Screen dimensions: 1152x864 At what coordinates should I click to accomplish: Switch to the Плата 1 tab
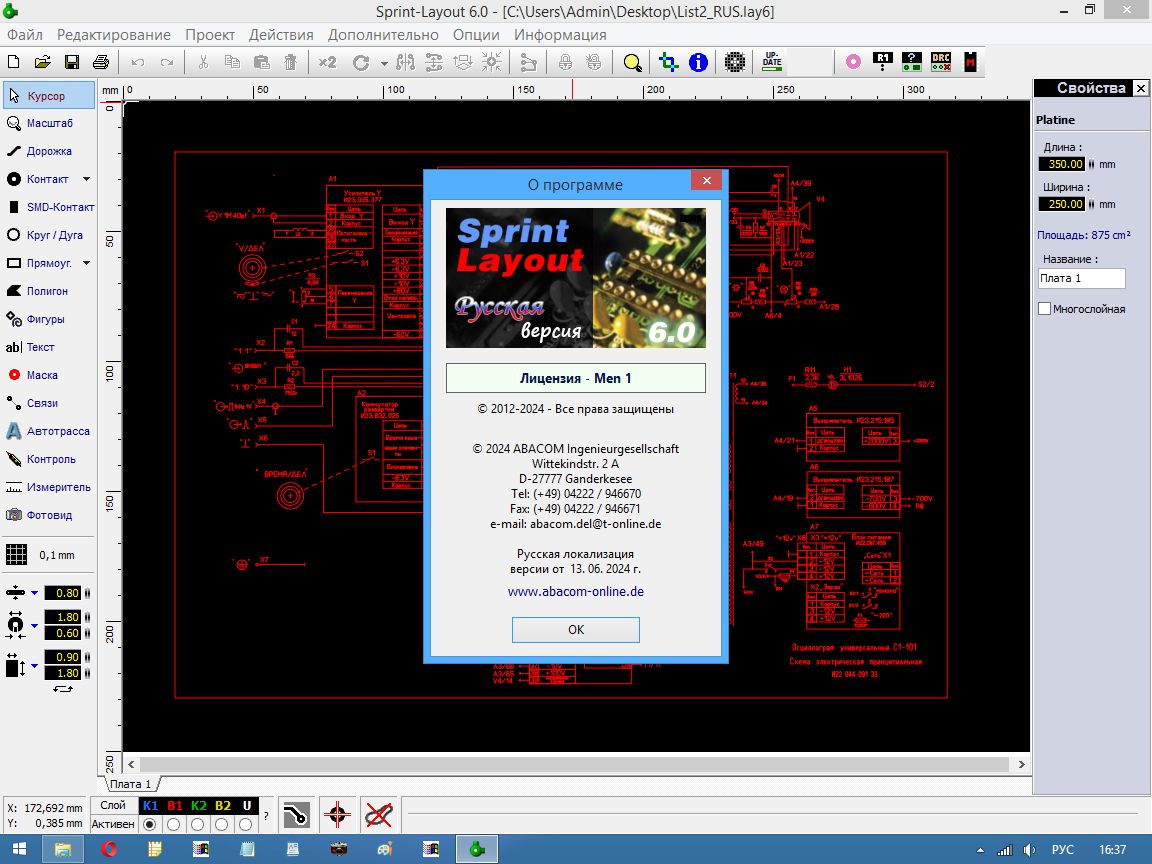coord(131,784)
